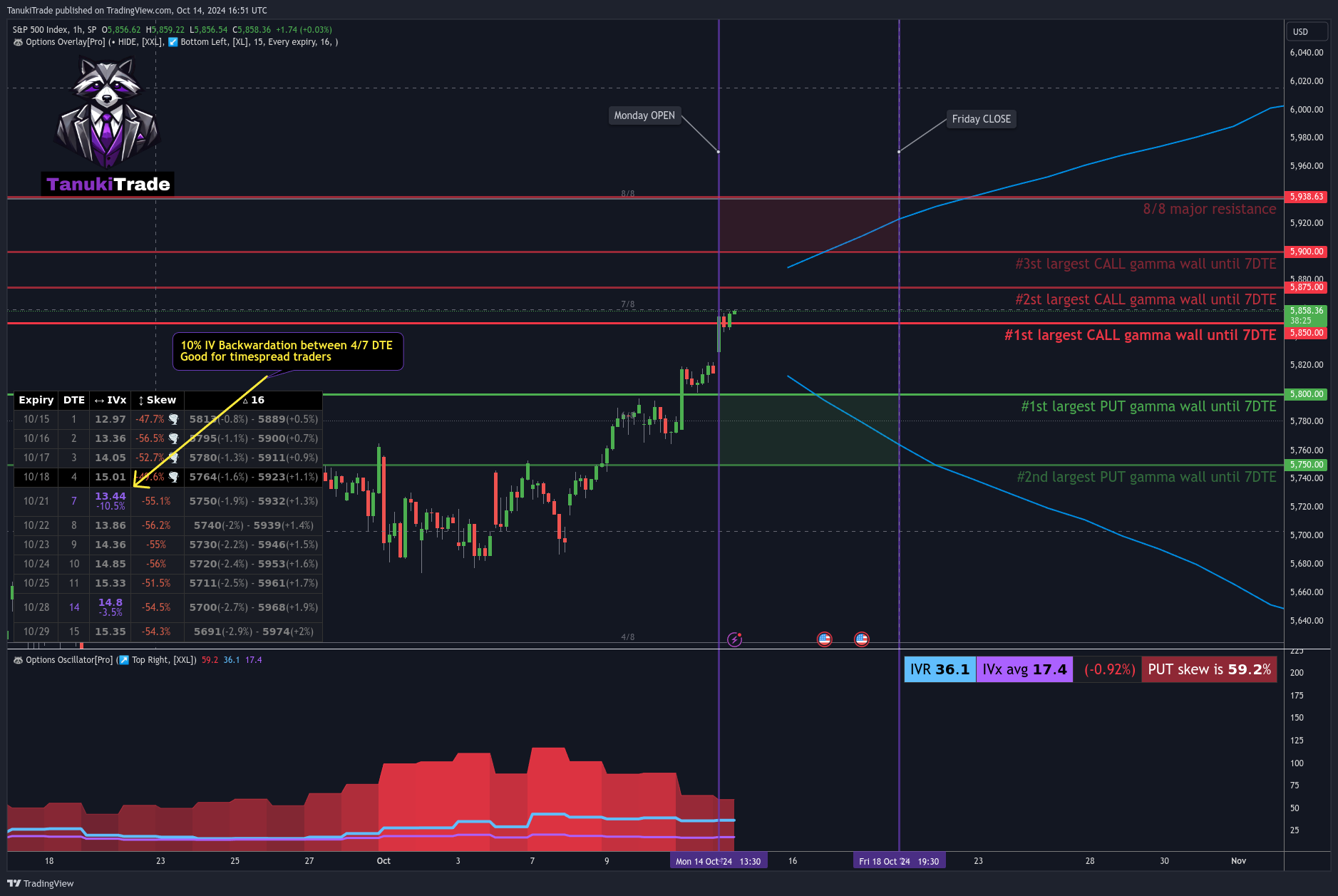
Task: Click the checkmark icon before Bottom Left
Action: (173, 42)
